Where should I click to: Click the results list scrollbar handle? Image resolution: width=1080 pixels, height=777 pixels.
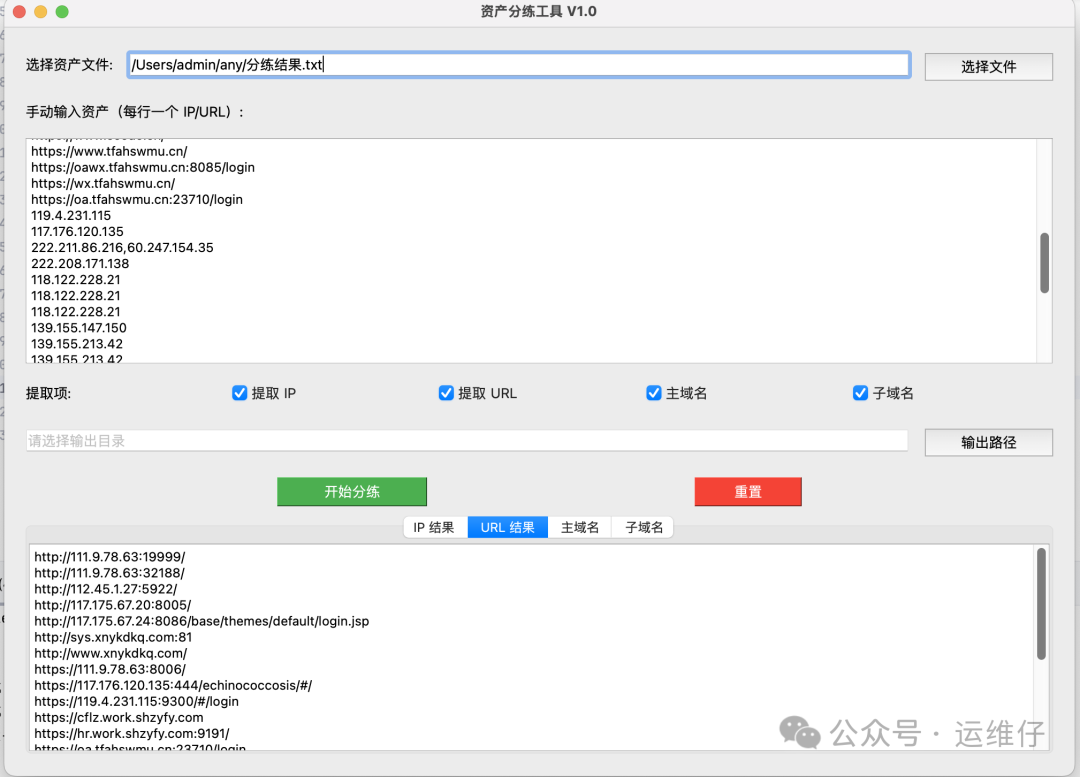pyautogui.click(x=1041, y=603)
